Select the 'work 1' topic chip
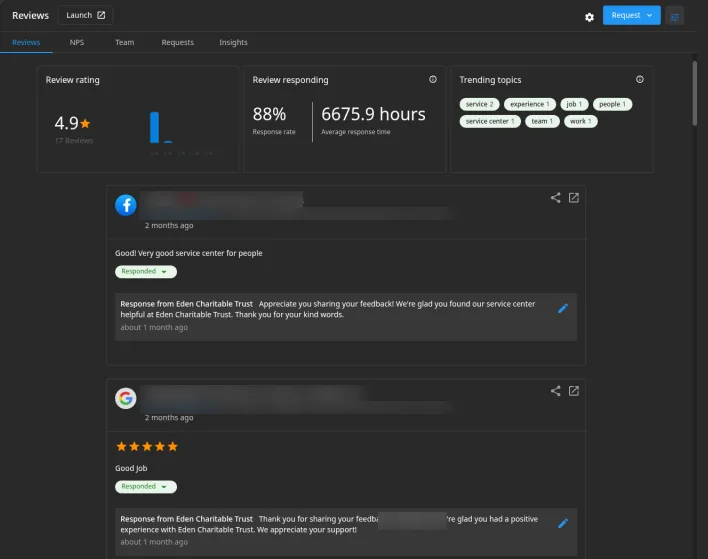Screen dimensions: 708x559 [580, 121]
